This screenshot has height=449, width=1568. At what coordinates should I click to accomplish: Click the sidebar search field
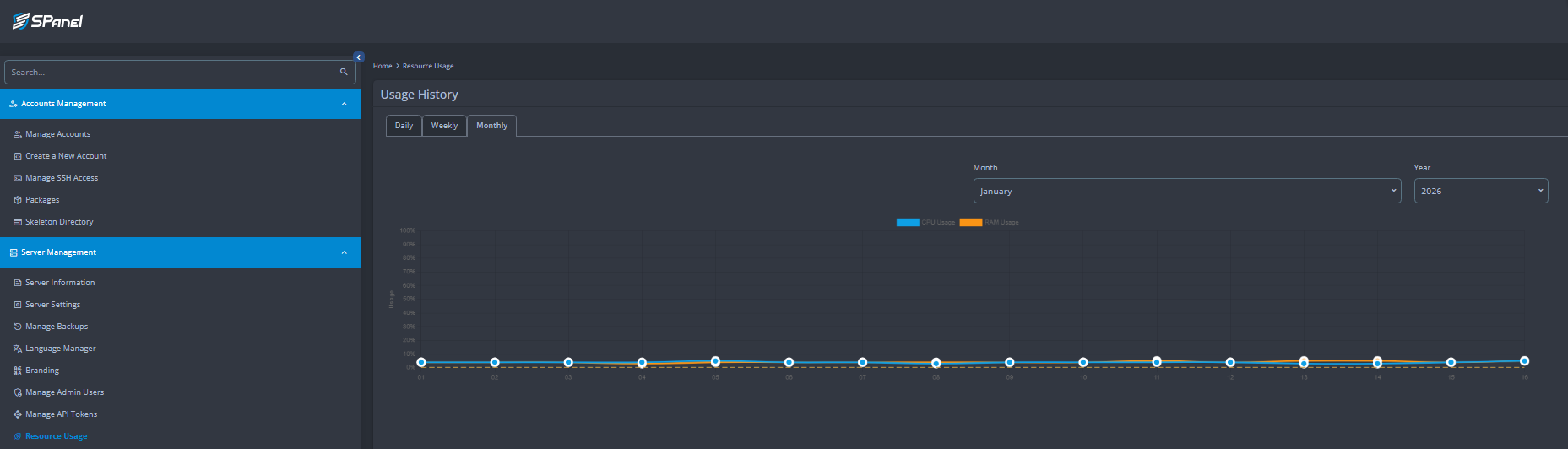point(169,72)
